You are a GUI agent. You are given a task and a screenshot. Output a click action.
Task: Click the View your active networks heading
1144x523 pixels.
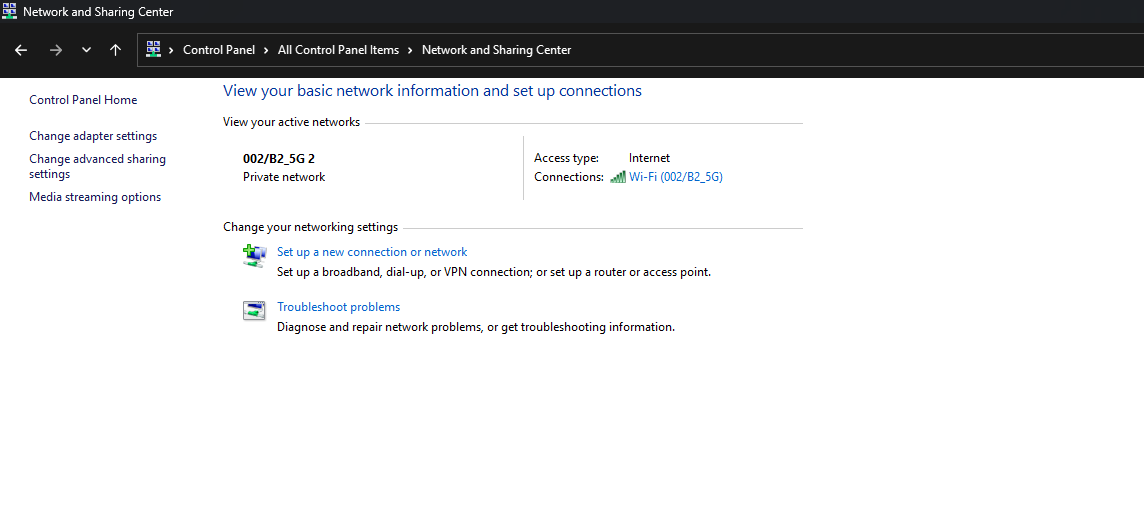coord(291,122)
